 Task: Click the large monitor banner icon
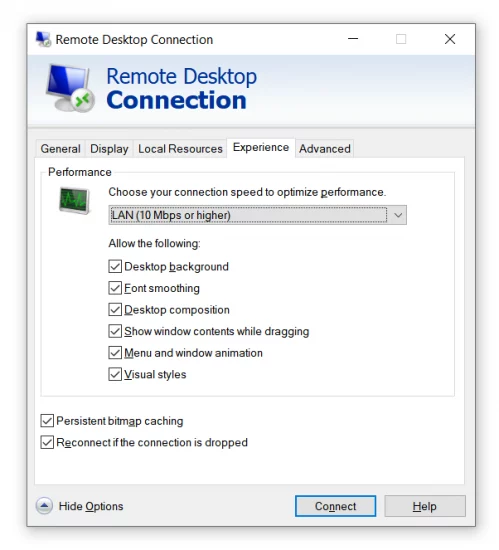click(70, 88)
